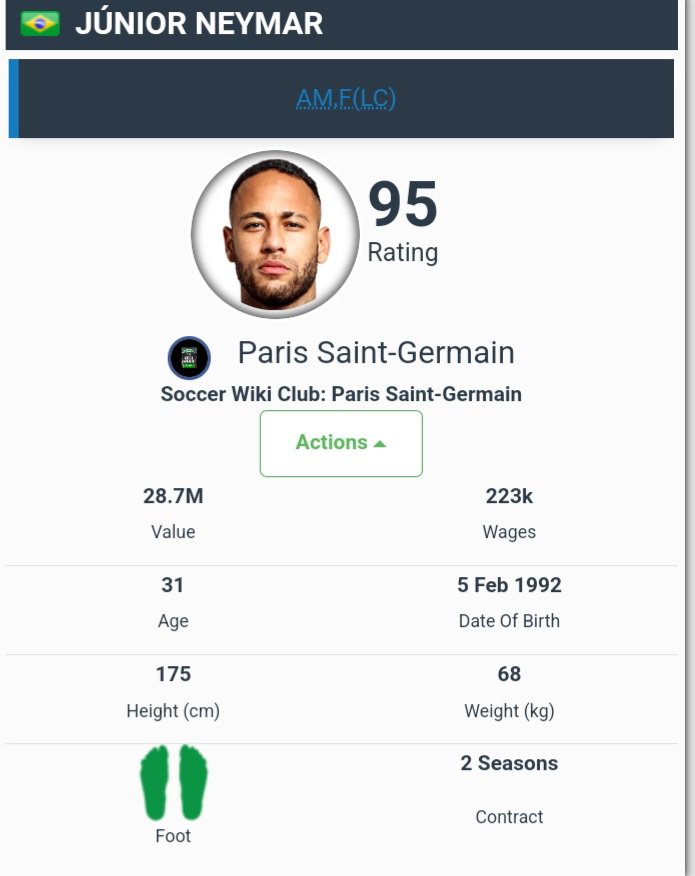
Task: Open the Paris Saint-Germain club name
Action: click(376, 353)
